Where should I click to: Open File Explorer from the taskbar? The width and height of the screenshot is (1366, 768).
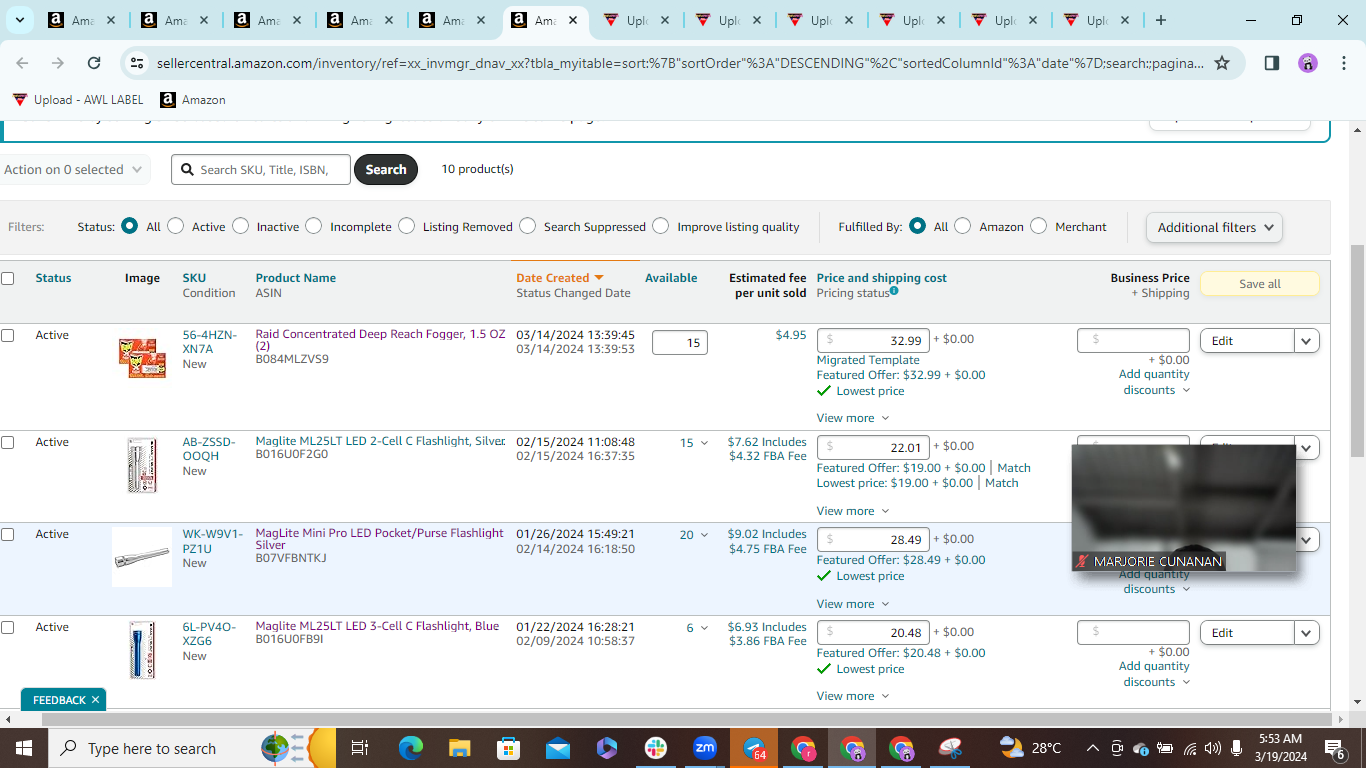[460, 748]
